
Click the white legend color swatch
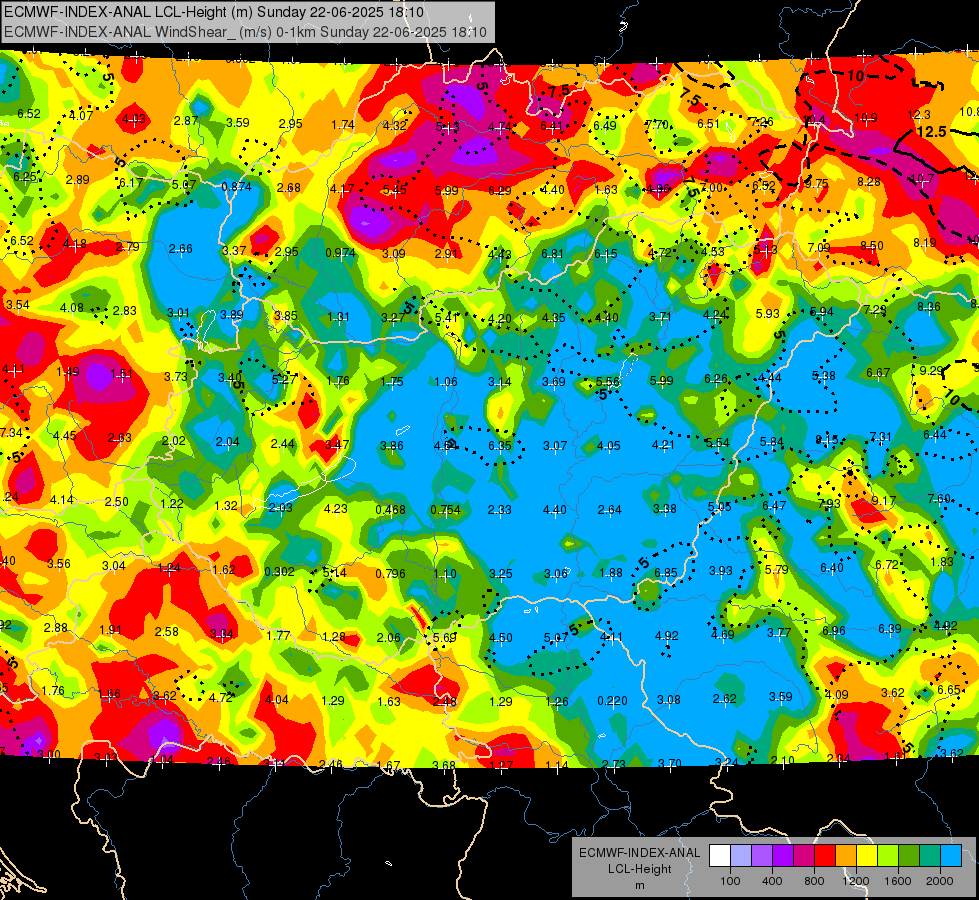pos(720,856)
